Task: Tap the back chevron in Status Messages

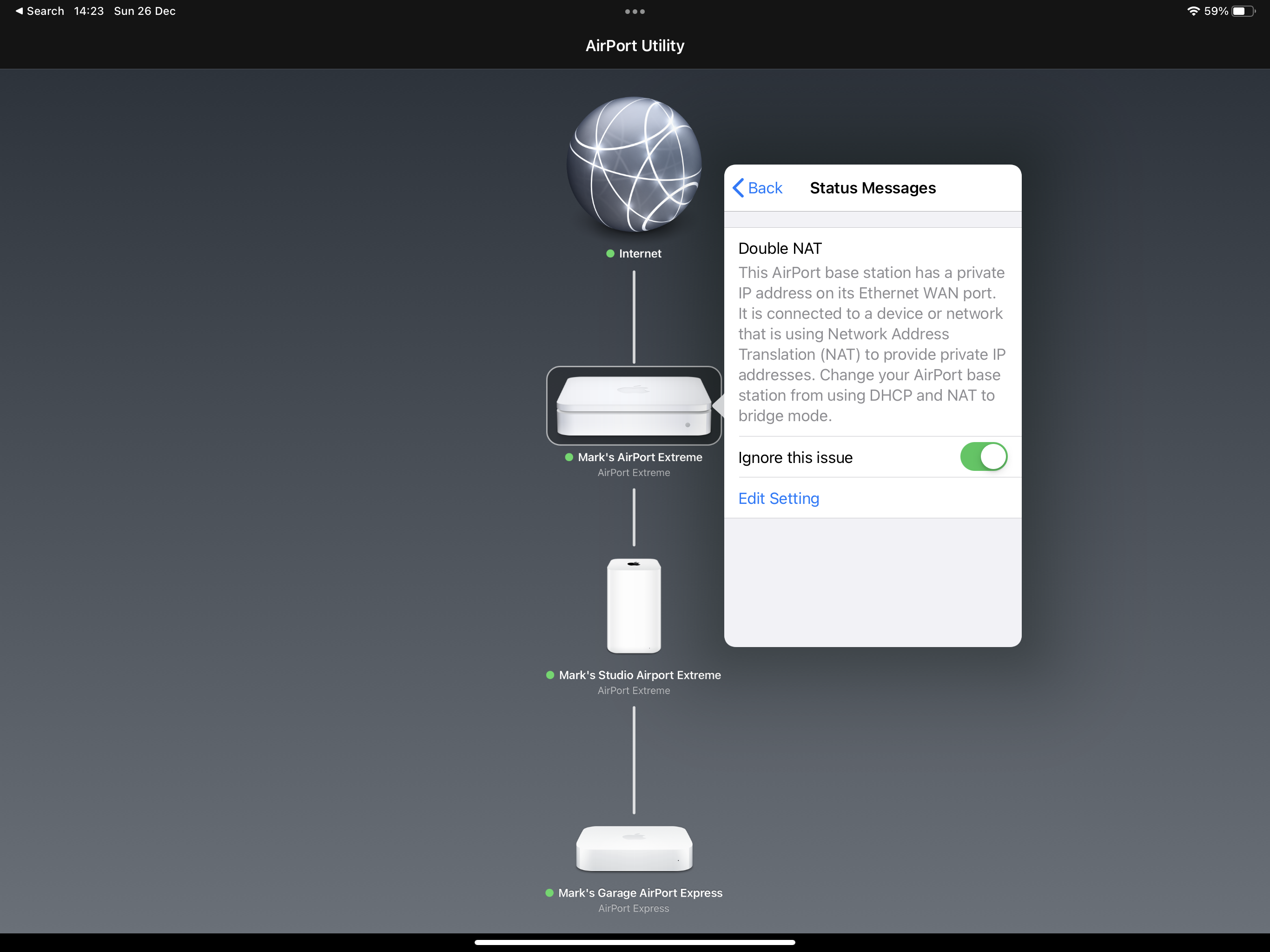Action: (x=738, y=188)
